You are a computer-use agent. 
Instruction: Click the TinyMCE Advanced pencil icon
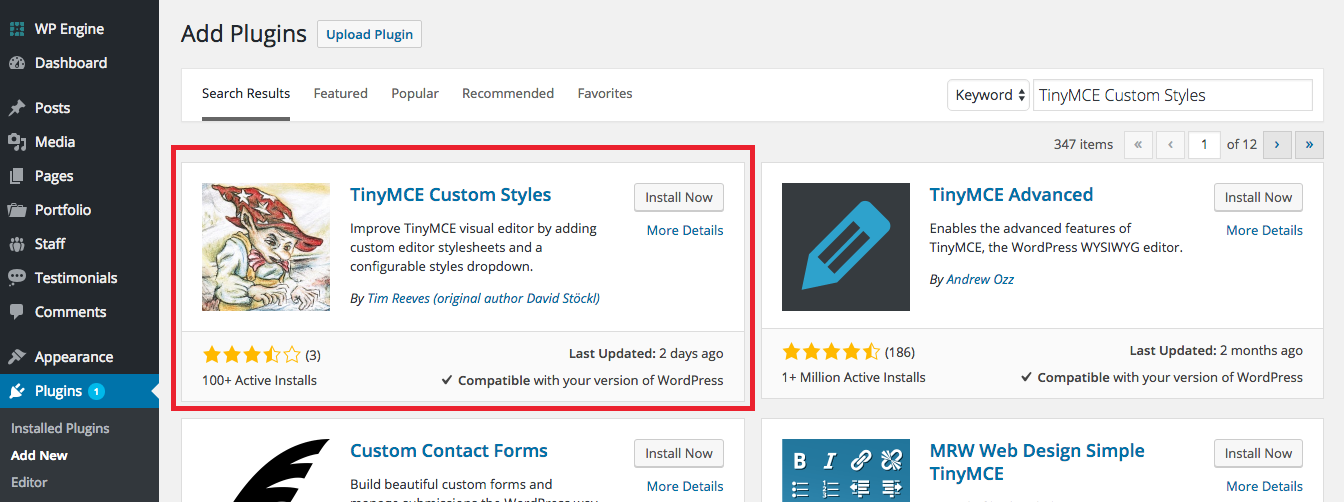click(846, 247)
